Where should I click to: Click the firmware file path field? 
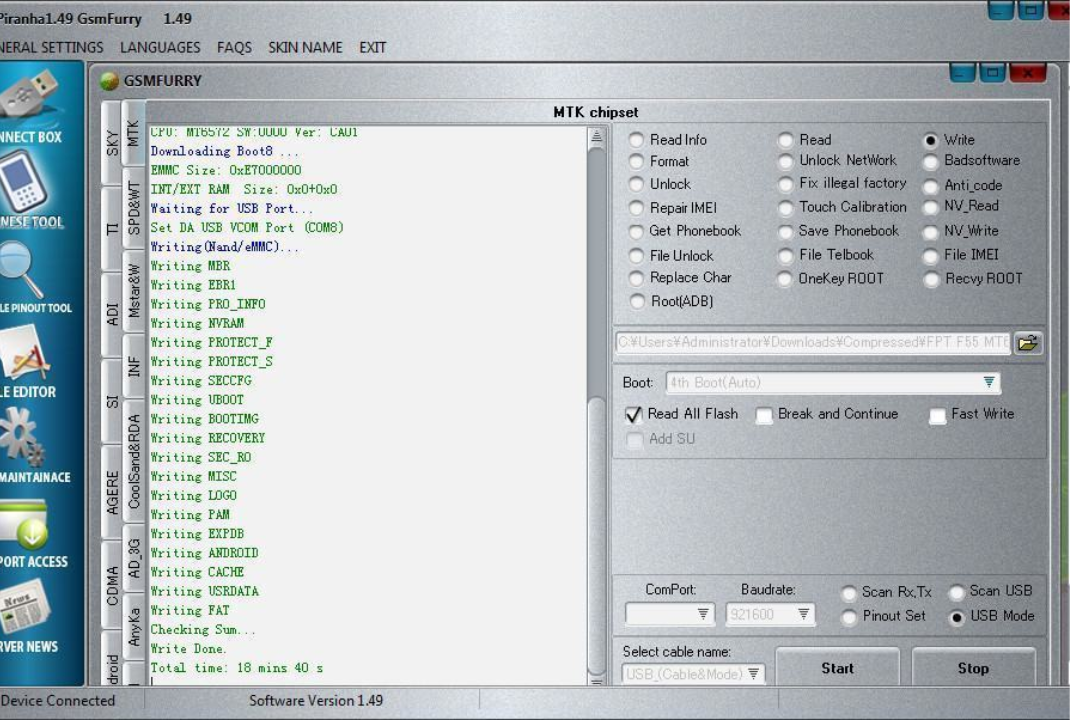point(813,342)
